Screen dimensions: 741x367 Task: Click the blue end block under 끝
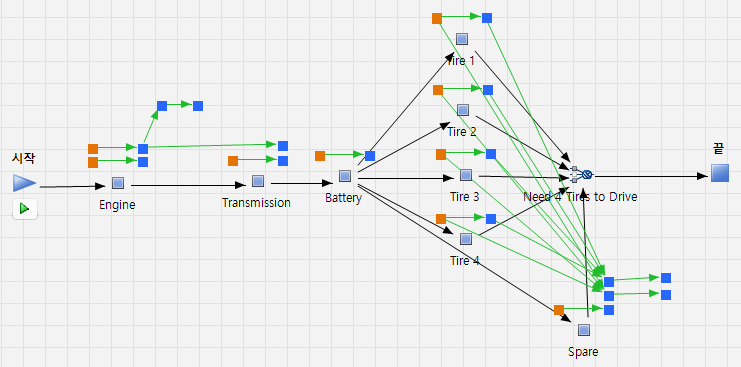pos(720,172)
